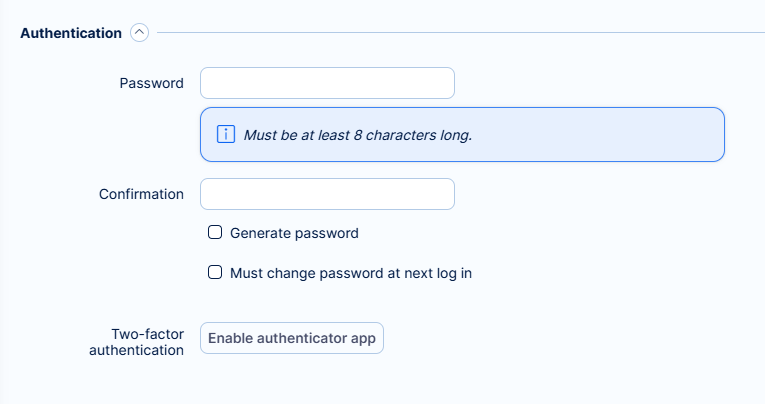The image size is (765, 404).
Task: Focus the Confirmation input field
Action: click(x=327, y=194)
